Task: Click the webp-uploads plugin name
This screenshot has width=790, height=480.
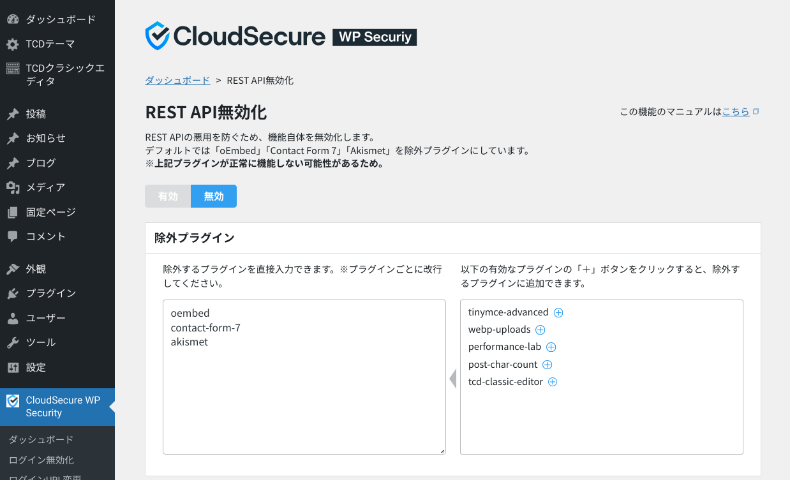Action: click(x=499, y=329)
